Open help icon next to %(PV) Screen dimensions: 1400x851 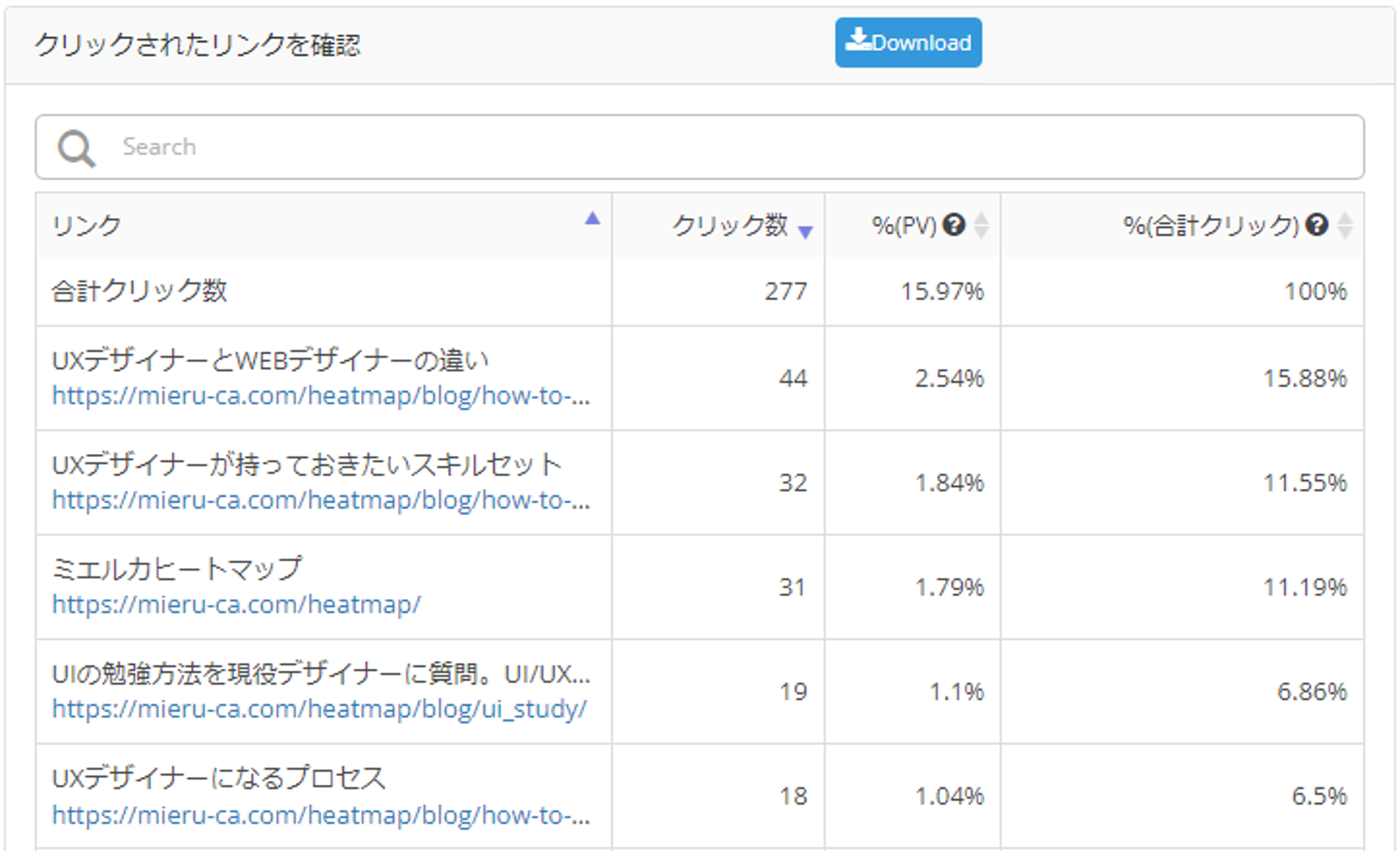coord(953,224)
